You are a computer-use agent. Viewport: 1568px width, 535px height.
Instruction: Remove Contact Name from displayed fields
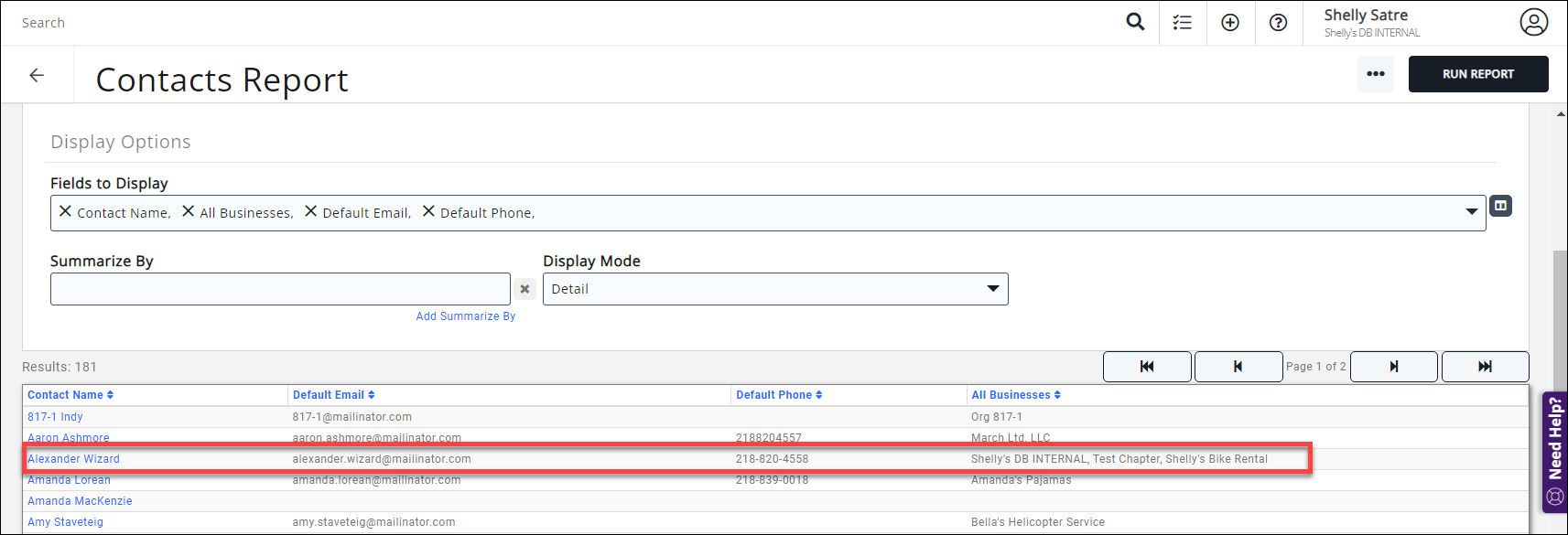(x=65, y=211)
